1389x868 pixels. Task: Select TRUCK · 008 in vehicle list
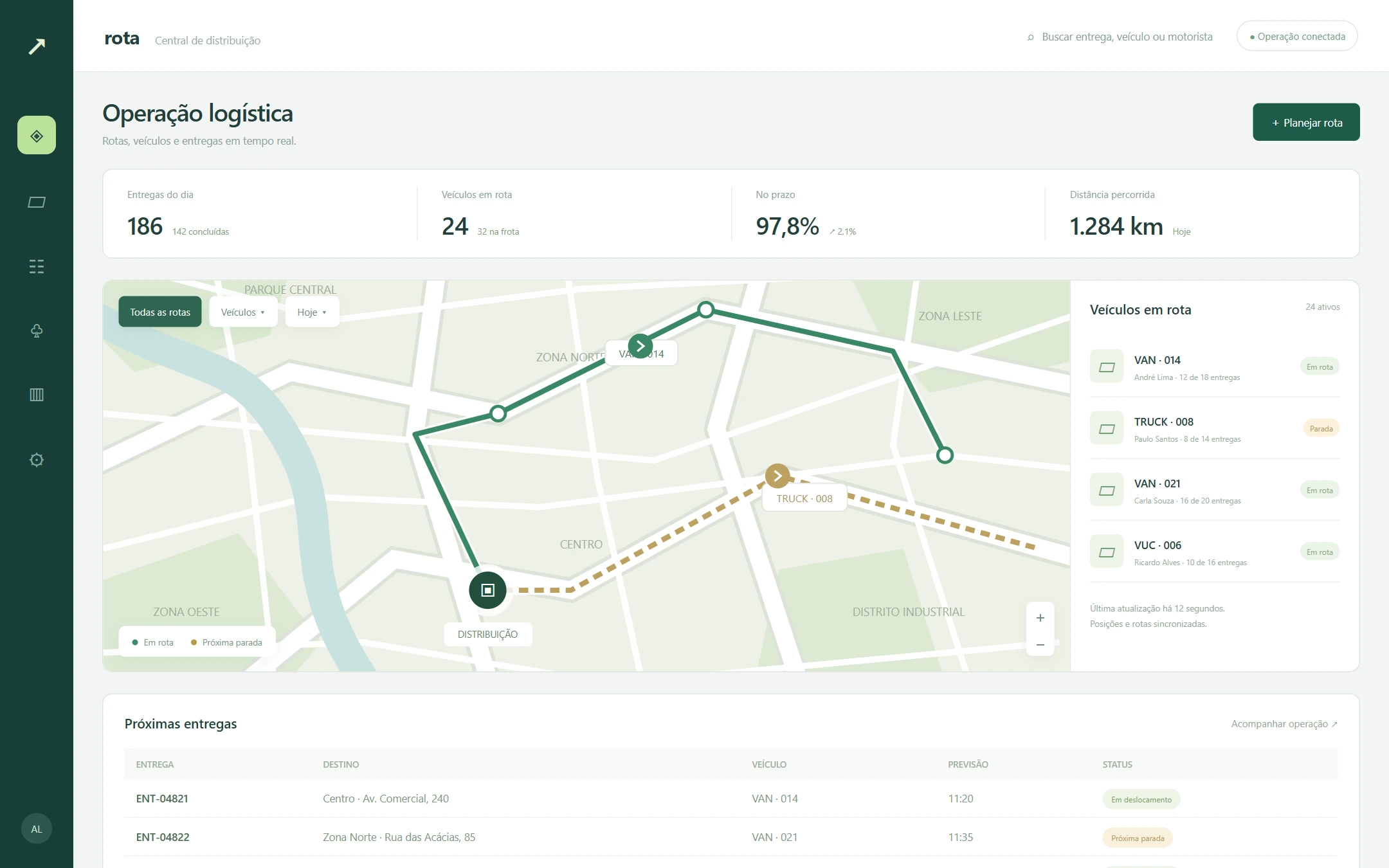click(1215, 429)
